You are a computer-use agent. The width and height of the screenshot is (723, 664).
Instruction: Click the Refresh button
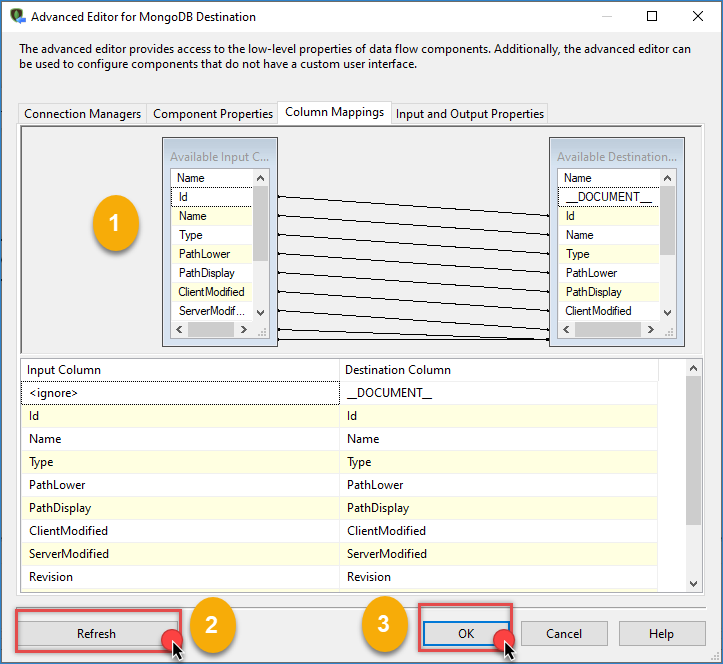[96, 634]
